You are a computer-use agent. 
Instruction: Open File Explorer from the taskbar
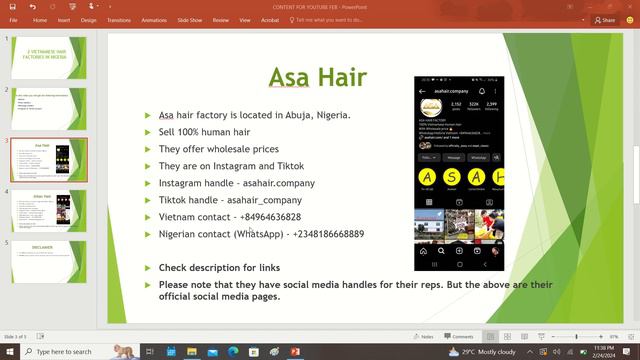(x=191, y=351)
